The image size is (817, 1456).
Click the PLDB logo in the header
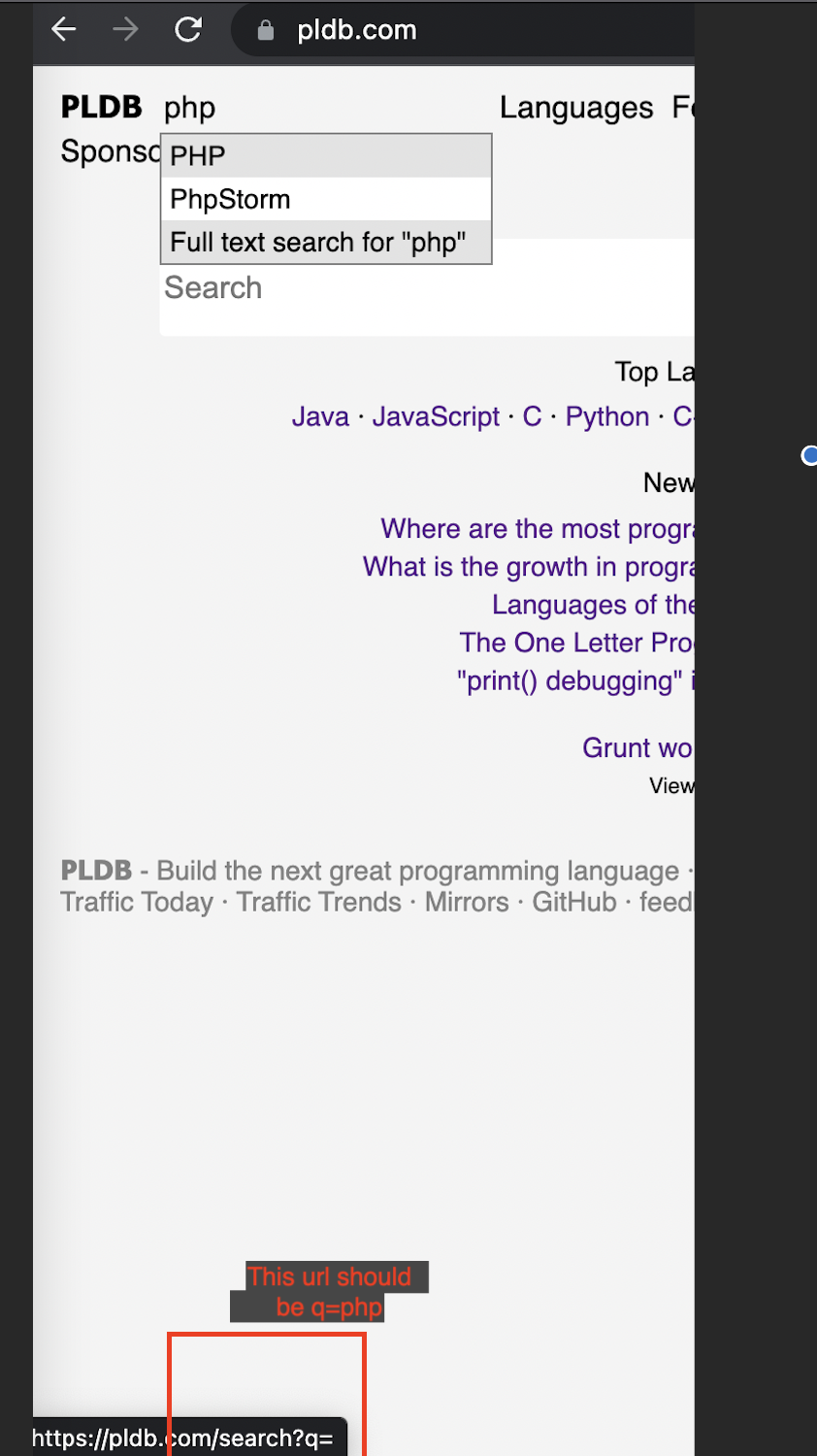click(x=101, y=107)
